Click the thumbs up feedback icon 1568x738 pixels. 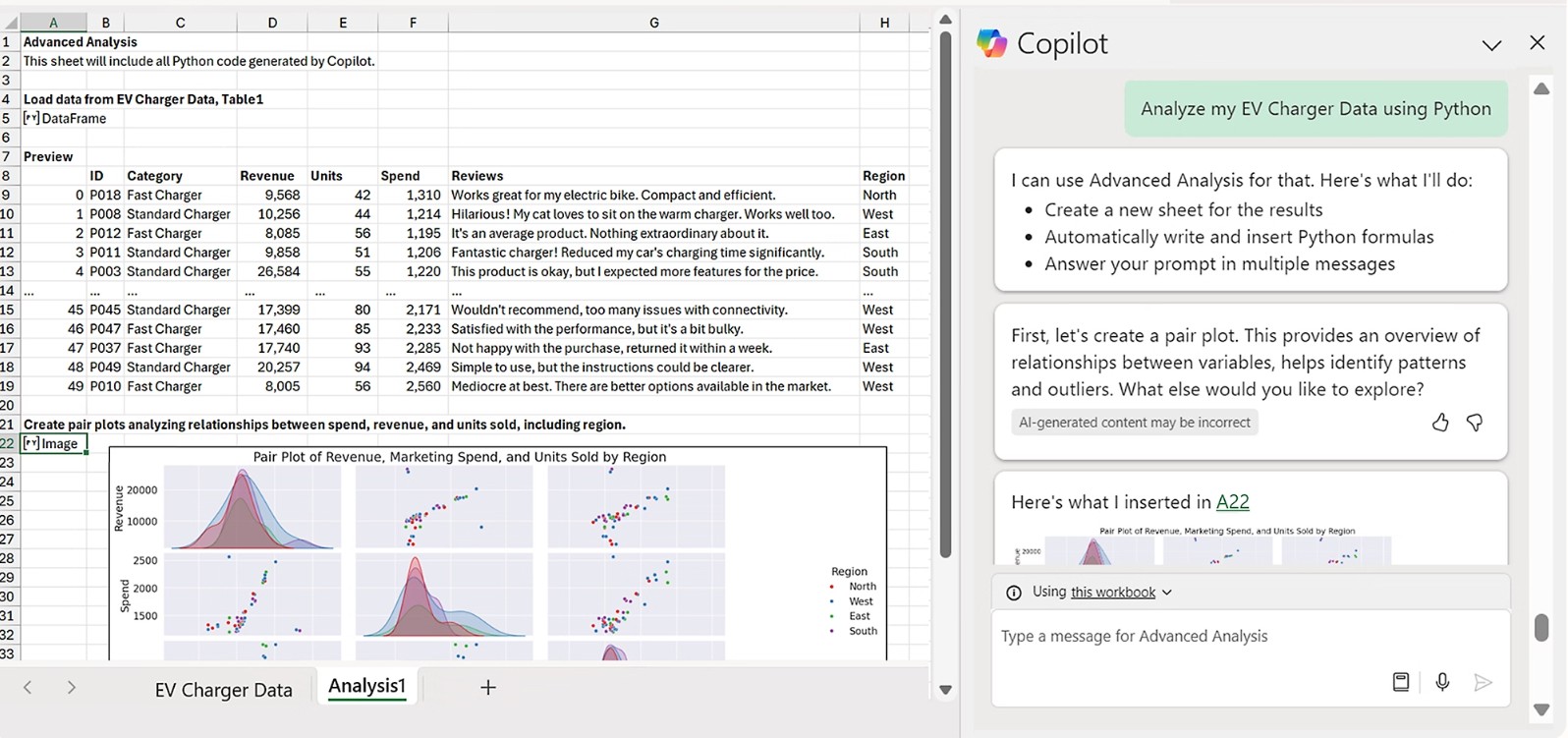point(1439,423)
